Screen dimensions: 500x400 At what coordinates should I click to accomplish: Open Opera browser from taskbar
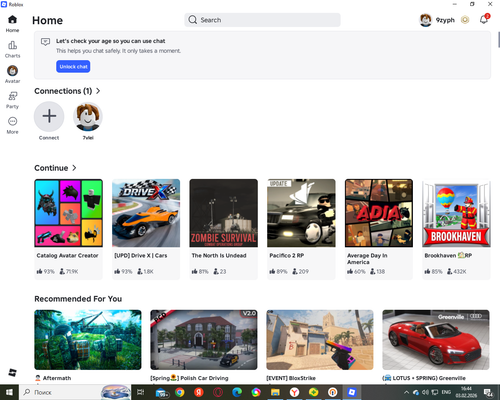(x=218, y=392)
